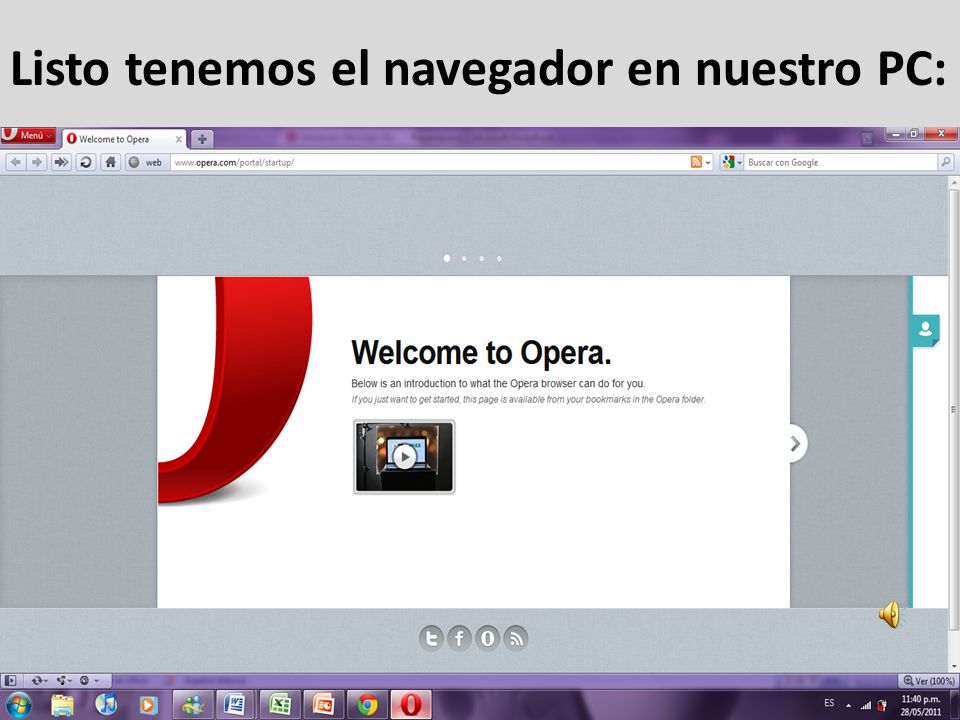Open the Google search engine dropdown
The width and height of the screenshot is (960, 720).
tap(732, 162)
